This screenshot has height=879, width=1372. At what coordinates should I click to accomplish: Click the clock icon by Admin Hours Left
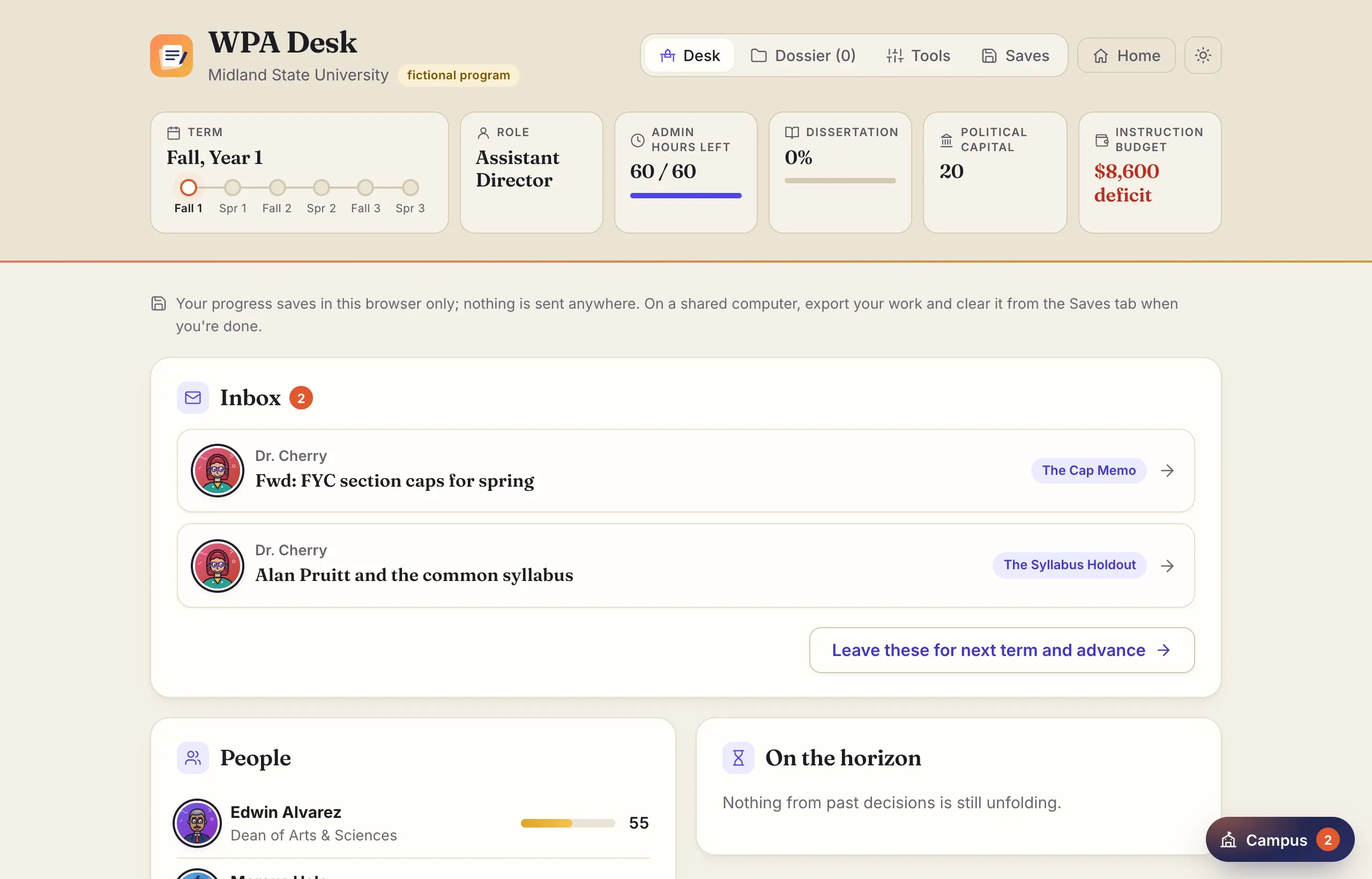(637, 140)
